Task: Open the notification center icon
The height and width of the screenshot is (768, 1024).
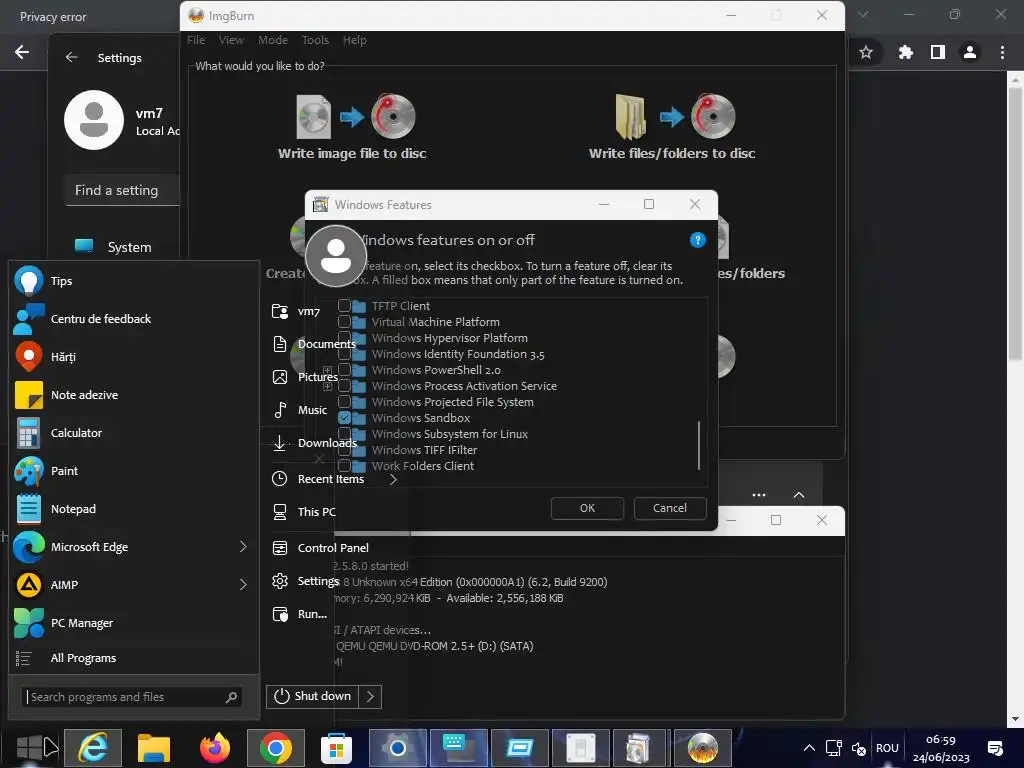Action: 995,748
